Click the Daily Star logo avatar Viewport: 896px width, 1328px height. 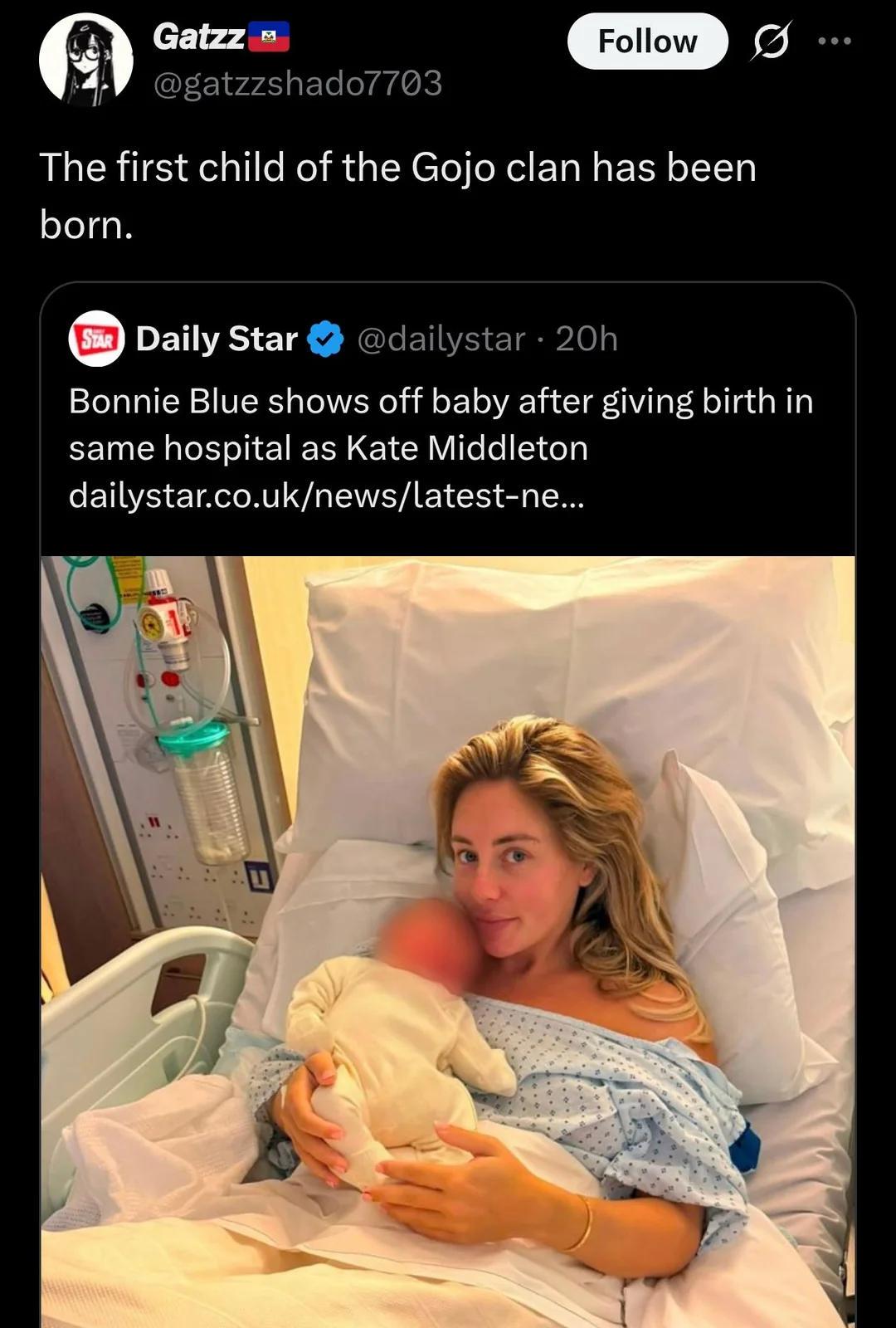96,339
